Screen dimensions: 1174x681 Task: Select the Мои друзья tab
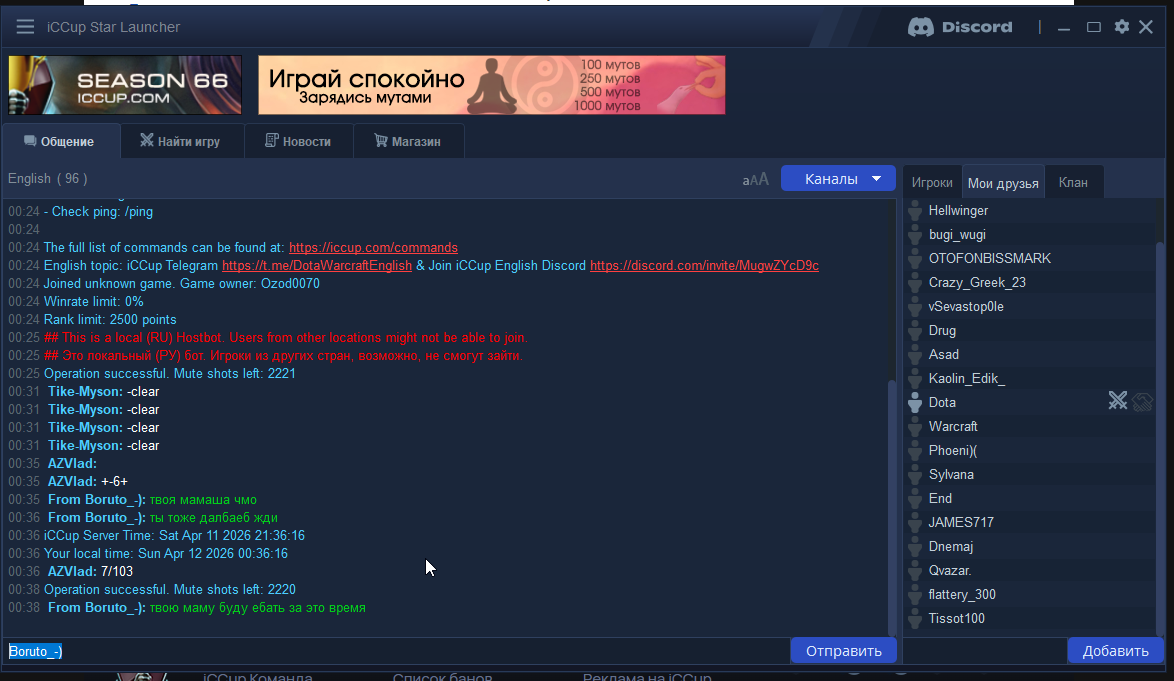pos(1003,183)
